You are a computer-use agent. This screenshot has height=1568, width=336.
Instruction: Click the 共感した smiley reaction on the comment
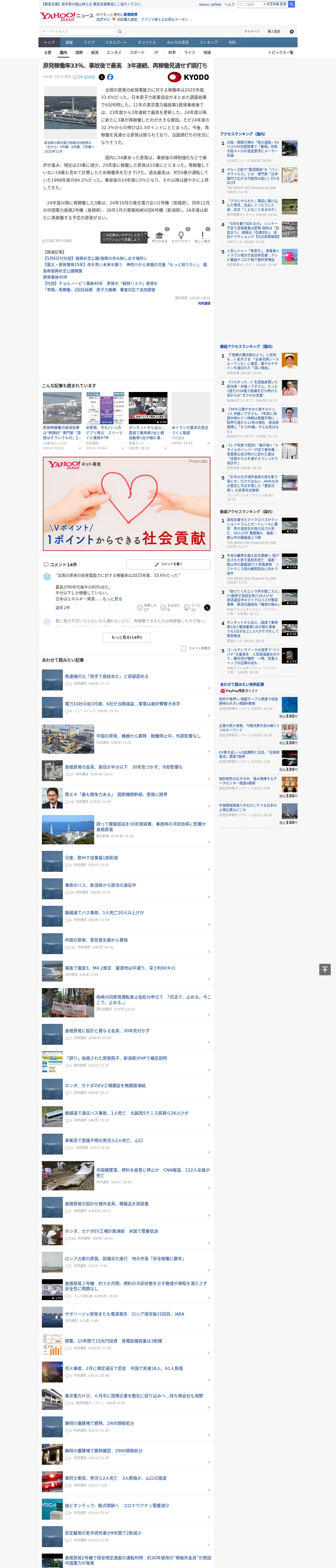point(140,608)
